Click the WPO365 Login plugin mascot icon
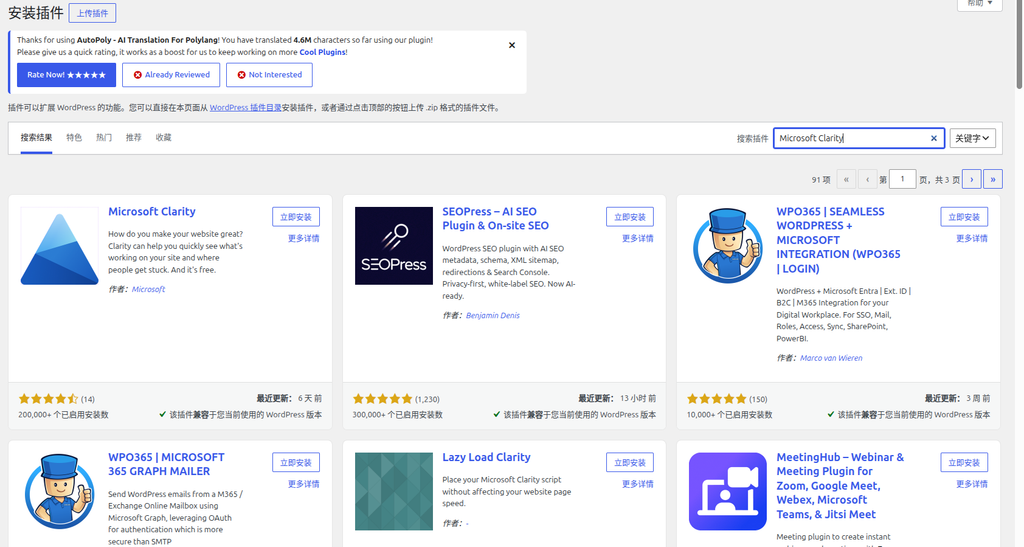 click(728, 246)
